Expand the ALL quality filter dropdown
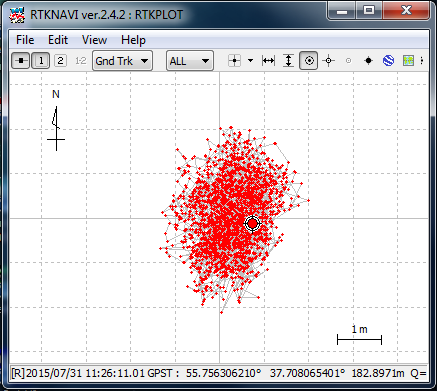 (190, 61)
